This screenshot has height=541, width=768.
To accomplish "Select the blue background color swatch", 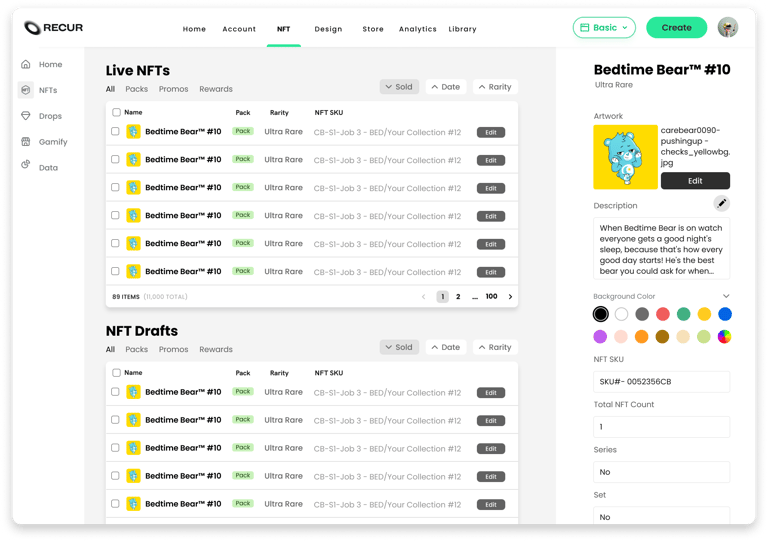I will pos(725,314).
